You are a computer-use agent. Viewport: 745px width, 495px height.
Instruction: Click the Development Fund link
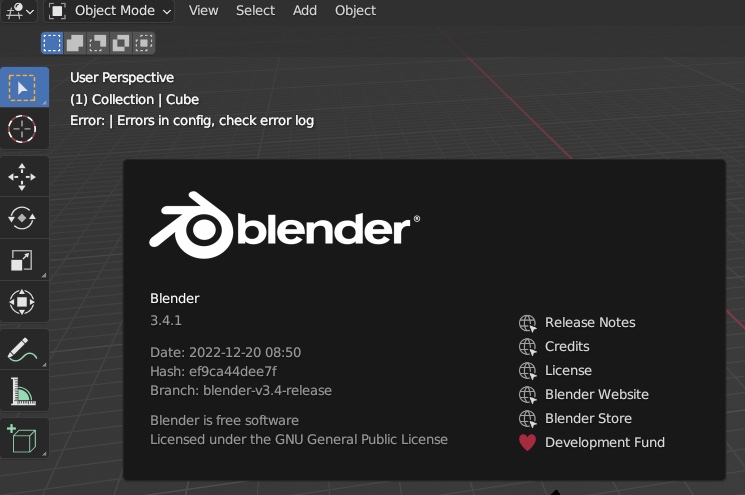(x=604, y=442)
